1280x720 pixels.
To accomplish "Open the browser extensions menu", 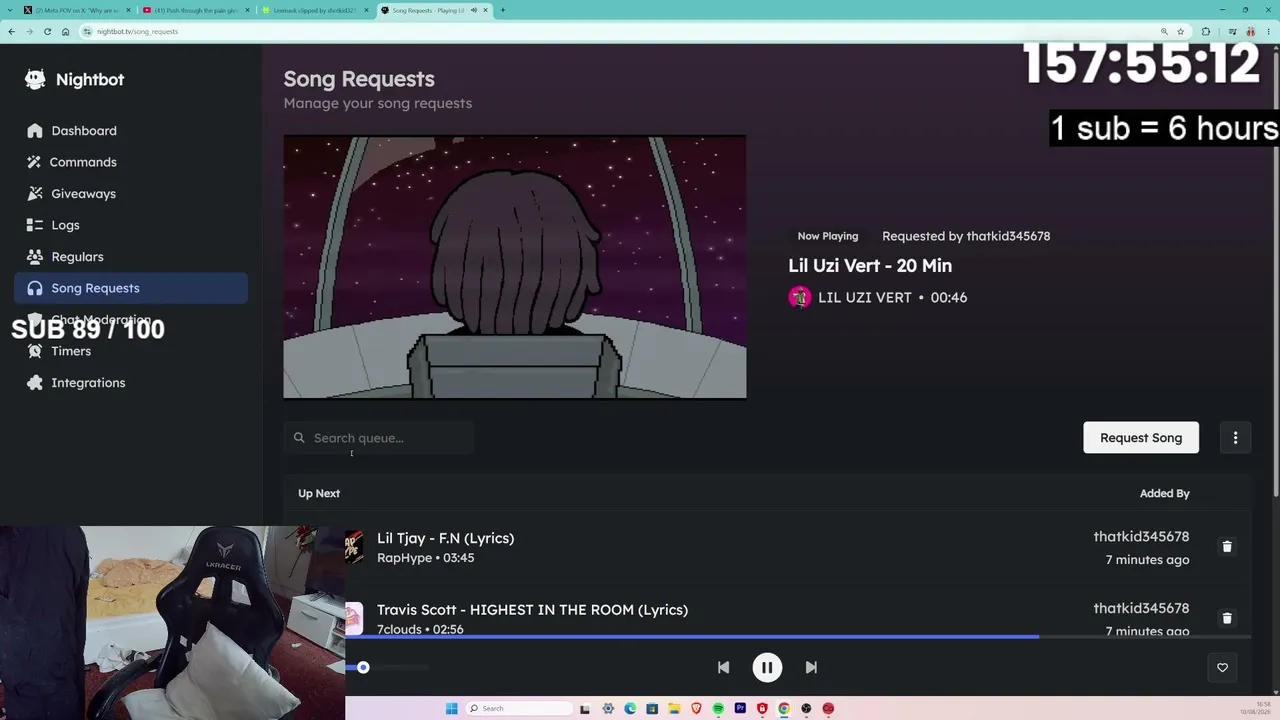I will (x=1205, y=31).
